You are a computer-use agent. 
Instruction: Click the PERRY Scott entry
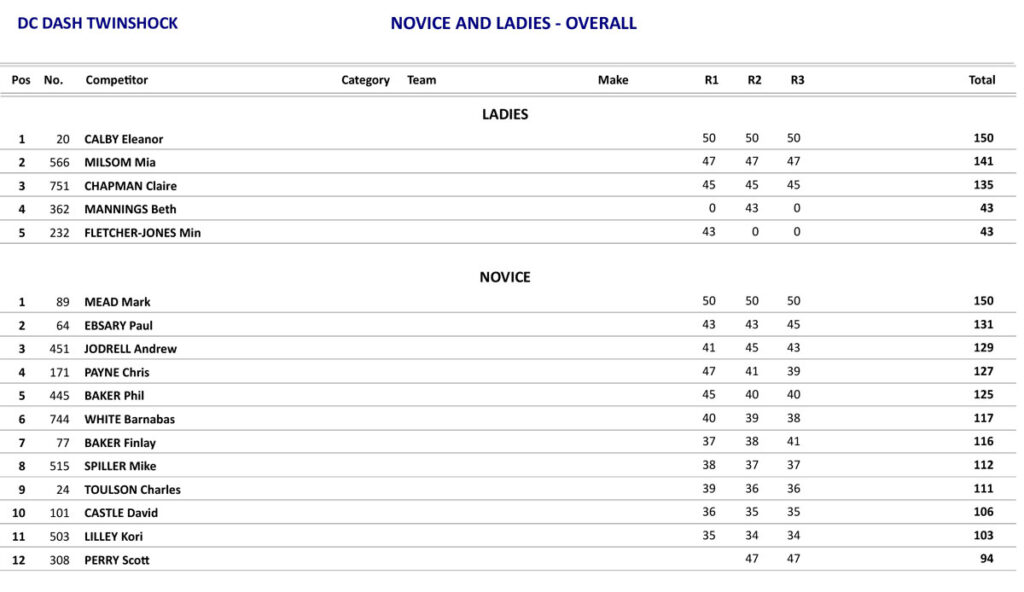click(x=116, y=560)
